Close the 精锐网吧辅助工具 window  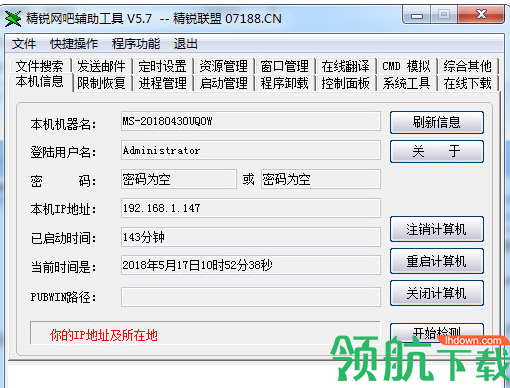[x=481, y=15]
